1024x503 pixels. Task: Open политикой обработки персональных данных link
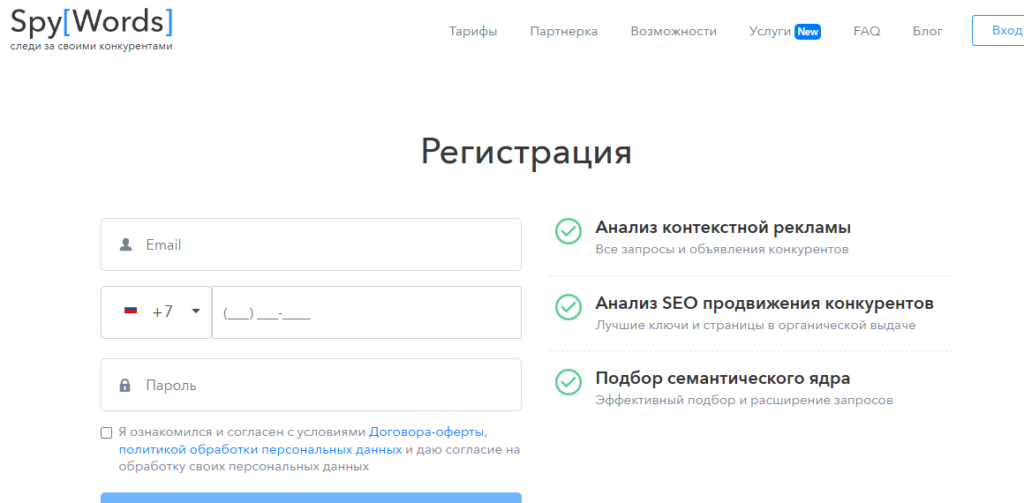(260, 449)
